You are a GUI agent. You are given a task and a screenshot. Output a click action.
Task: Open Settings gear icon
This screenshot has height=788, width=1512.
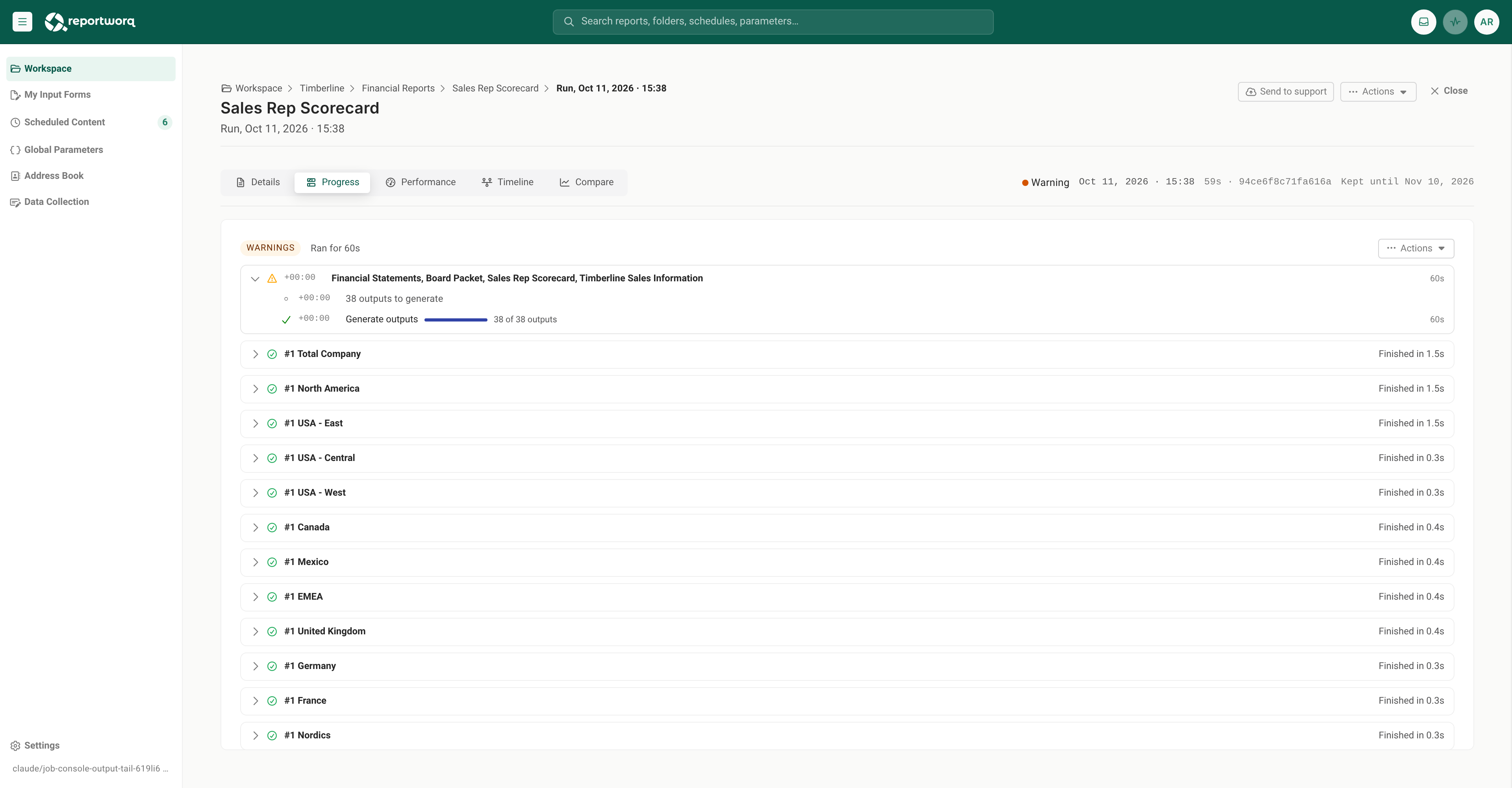click(x=15, y=746)
